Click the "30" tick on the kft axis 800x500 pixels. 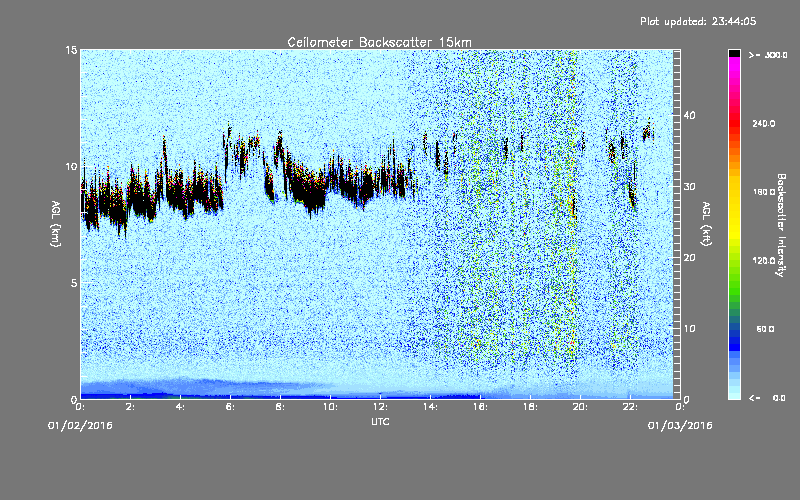click(x=689, y=187)
